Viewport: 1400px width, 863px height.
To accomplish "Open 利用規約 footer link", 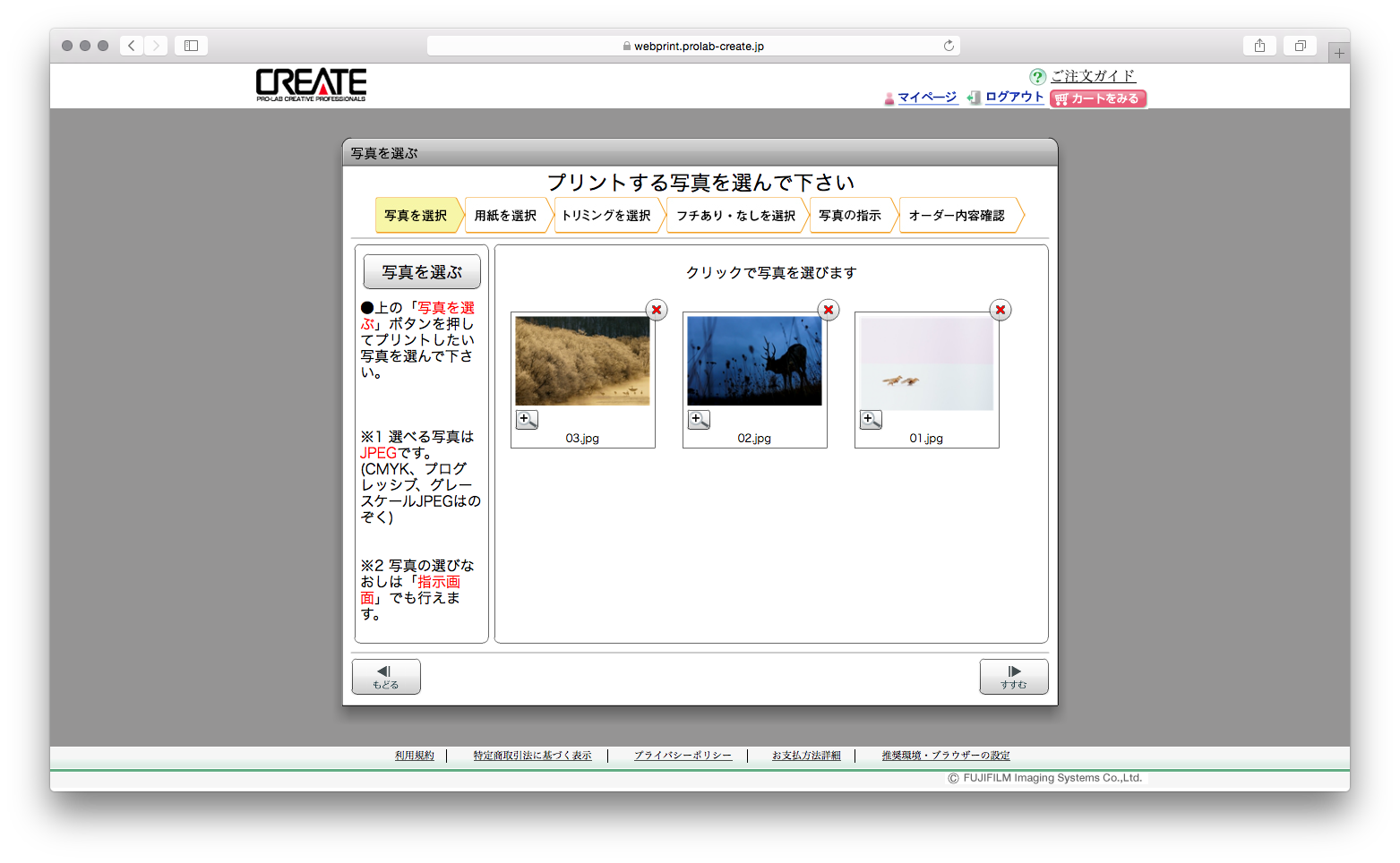I will (415, 756).
